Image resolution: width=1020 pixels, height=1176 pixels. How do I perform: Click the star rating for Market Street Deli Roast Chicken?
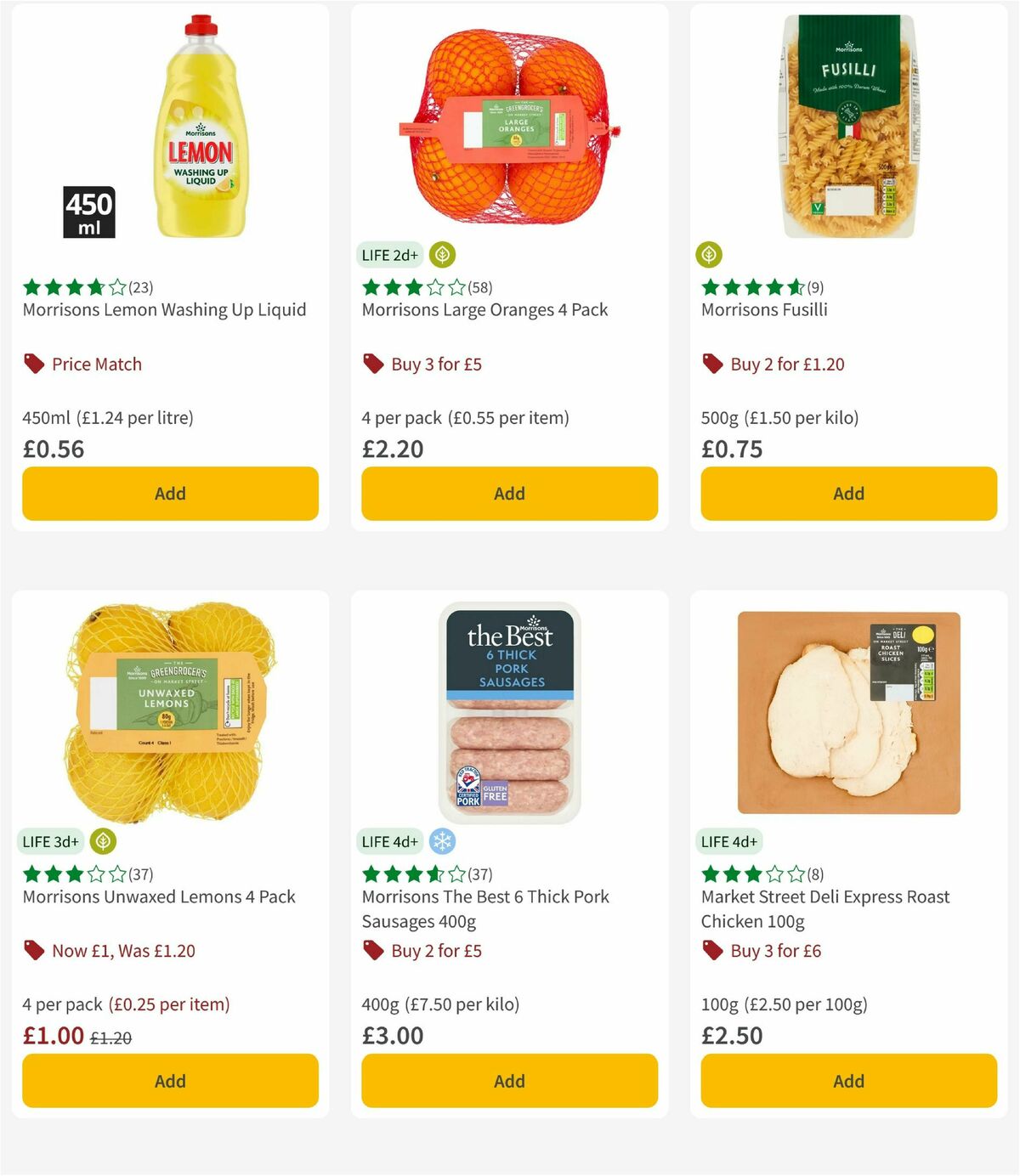click(x=745, y=874)
